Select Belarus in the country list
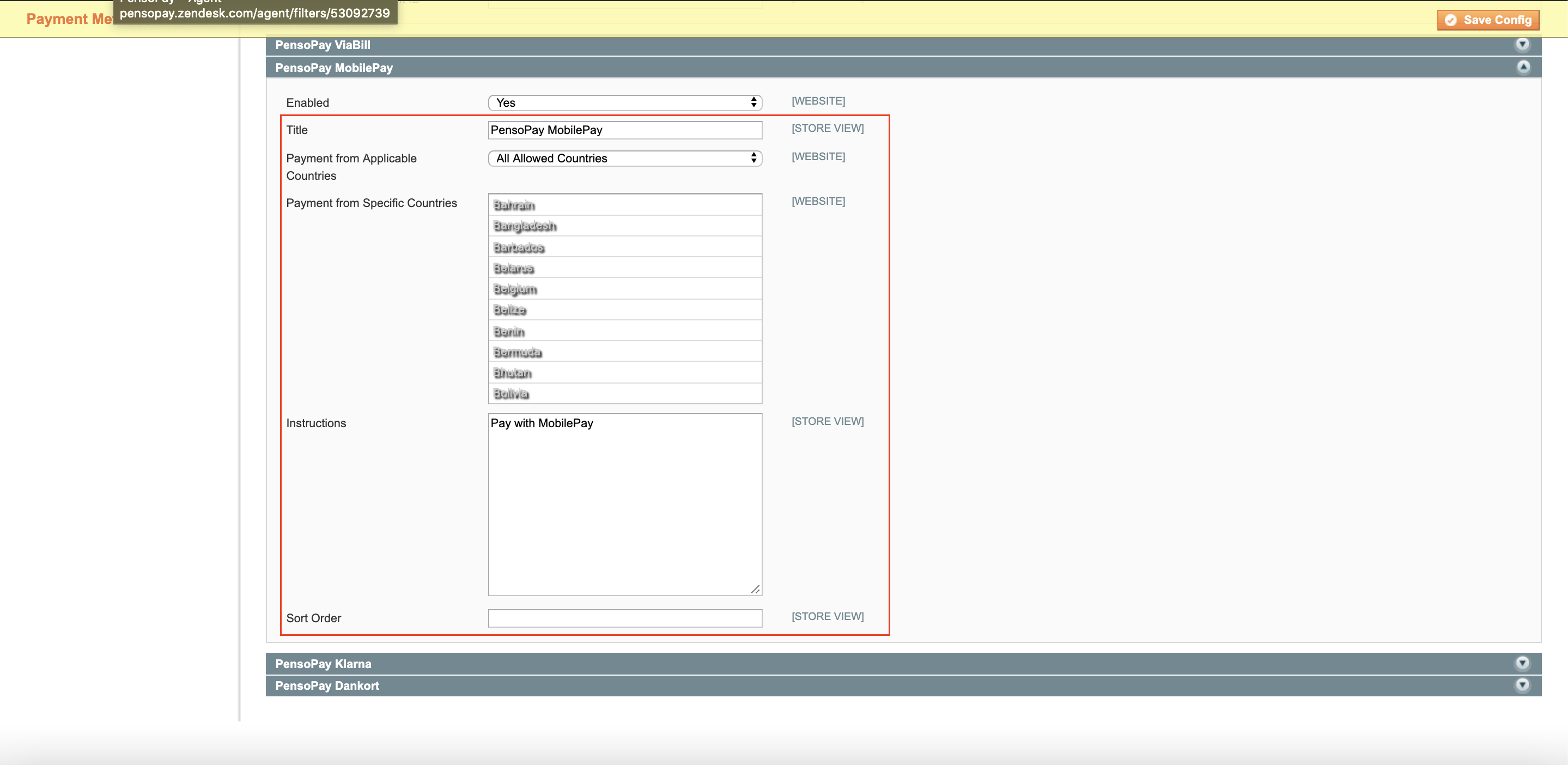1568x765 pixels. [625, 268]
